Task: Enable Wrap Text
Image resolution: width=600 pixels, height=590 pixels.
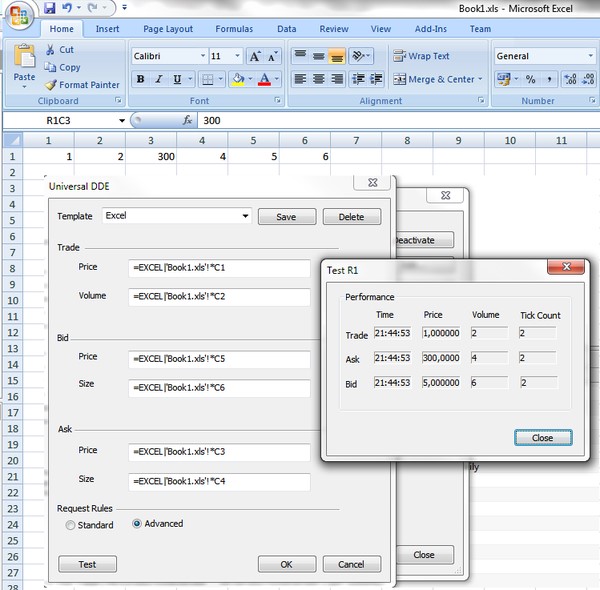Action: [421, 56]
